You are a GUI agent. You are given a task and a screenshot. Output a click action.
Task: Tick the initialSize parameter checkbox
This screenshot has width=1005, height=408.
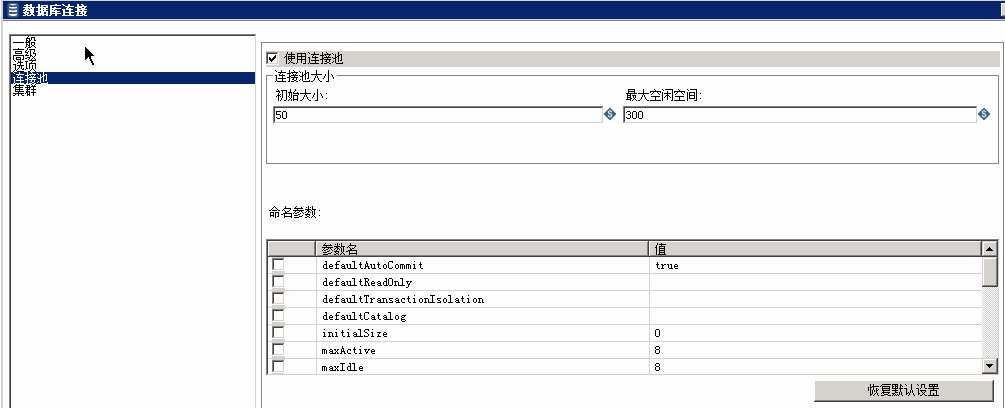pyautogui.click(x=278, y=332)
